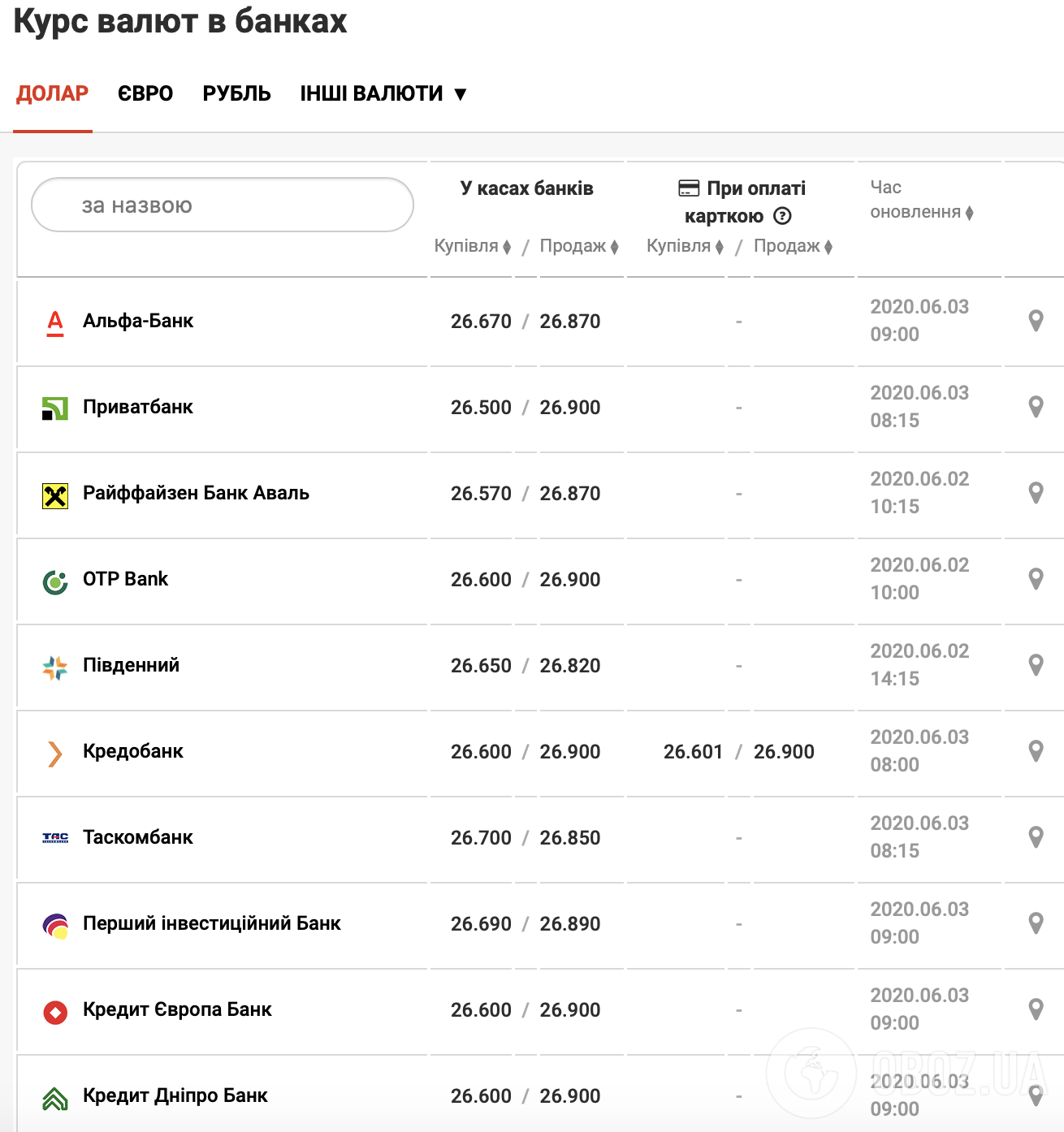Image resolution: width=1064 pixels, height=1132 pixels.
Task: Expand the ІНШІ ВАЛЮТИ dropdown
Action: point(383,93)
